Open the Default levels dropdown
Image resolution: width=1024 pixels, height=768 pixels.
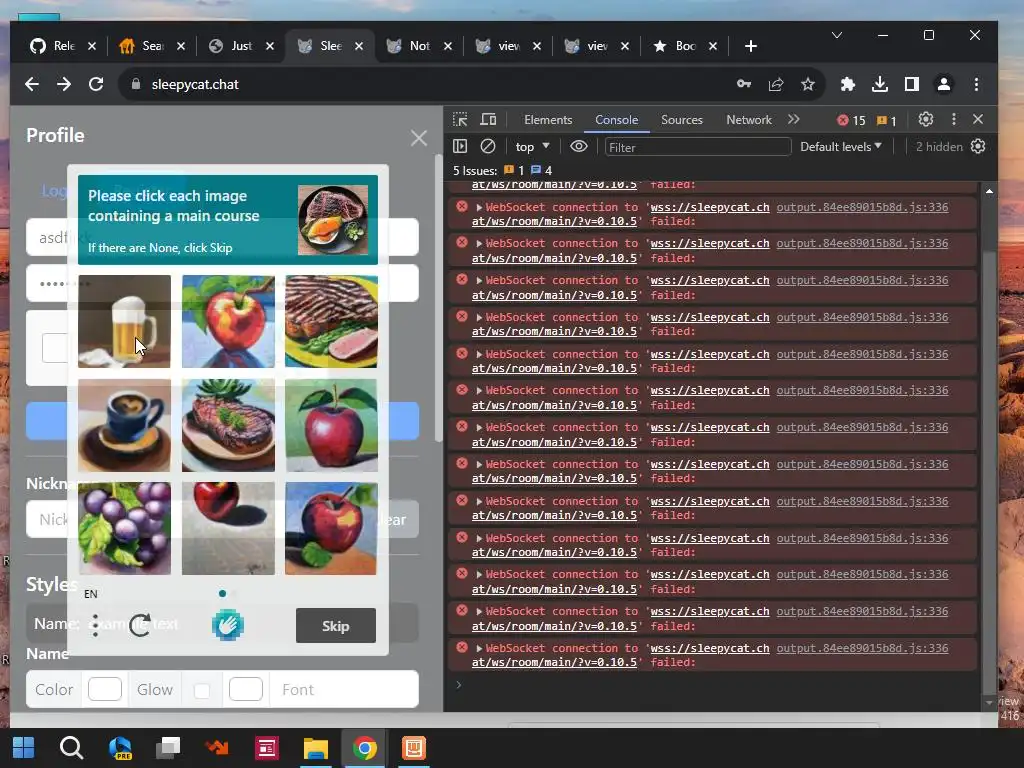pyautogui.click(x=840, y=147)
